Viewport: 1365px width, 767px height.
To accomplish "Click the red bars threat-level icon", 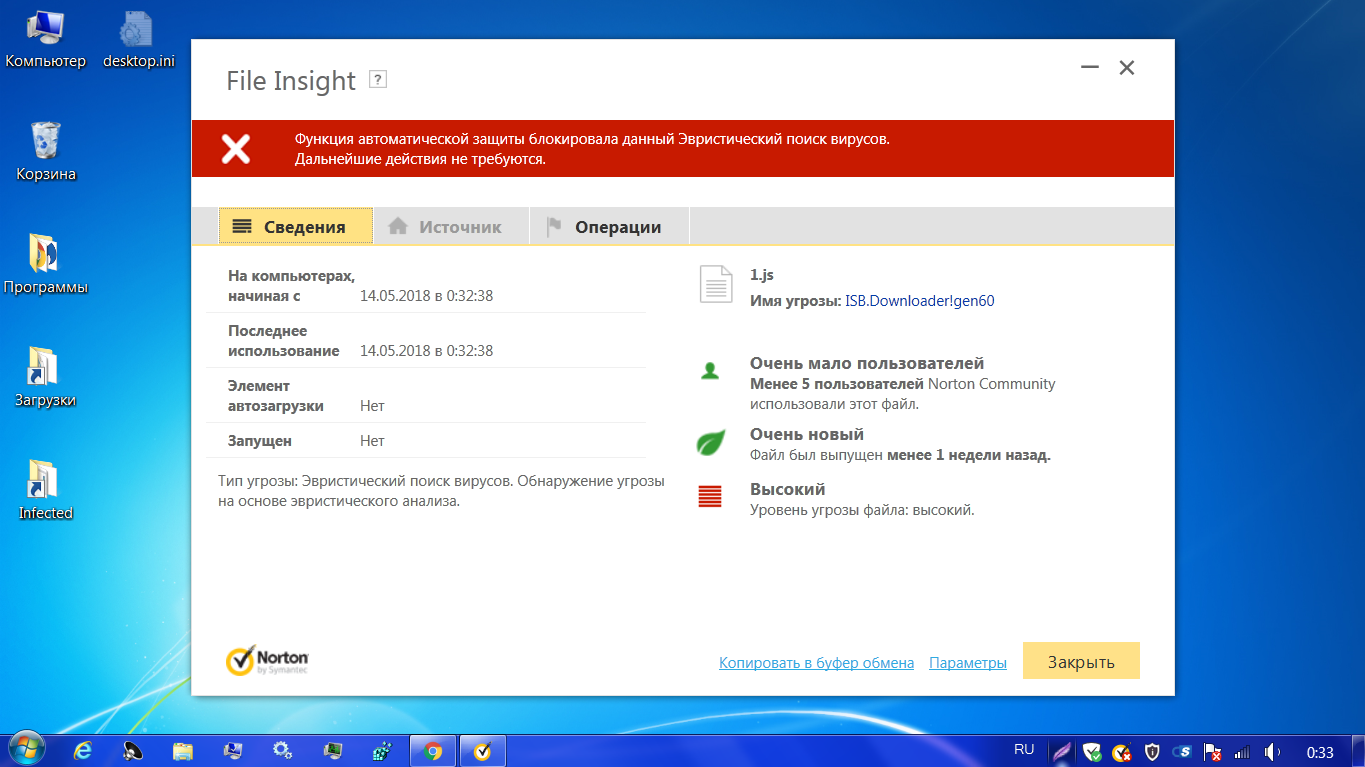I will pos(710,496).
